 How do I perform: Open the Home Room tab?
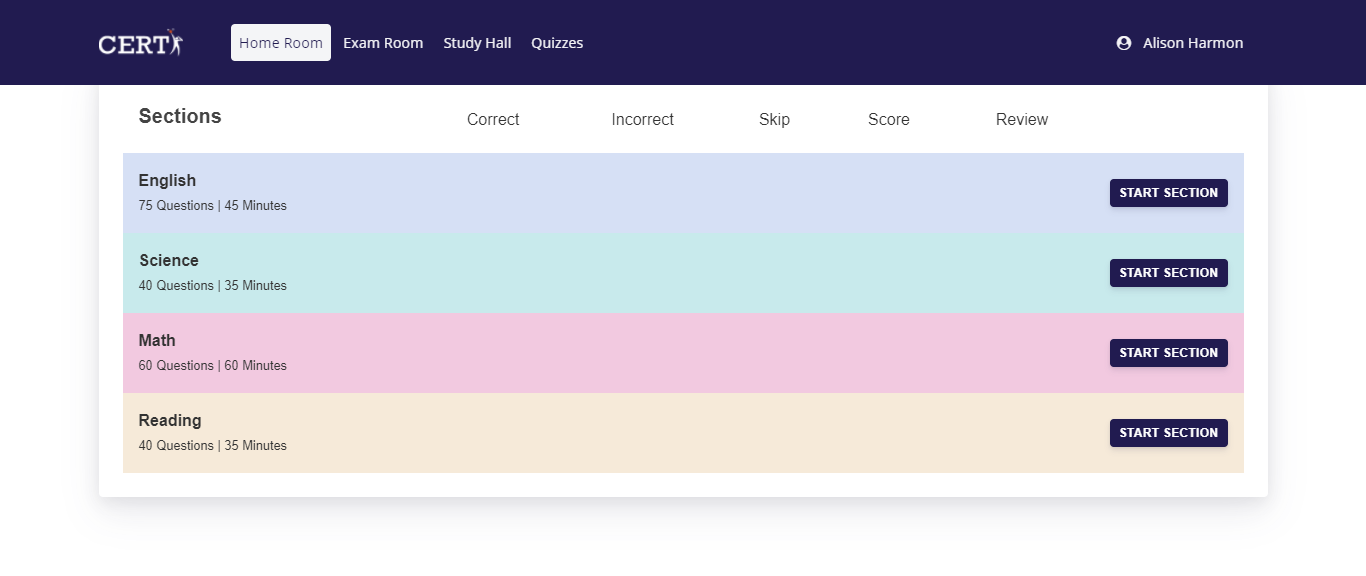coord(281,43)
